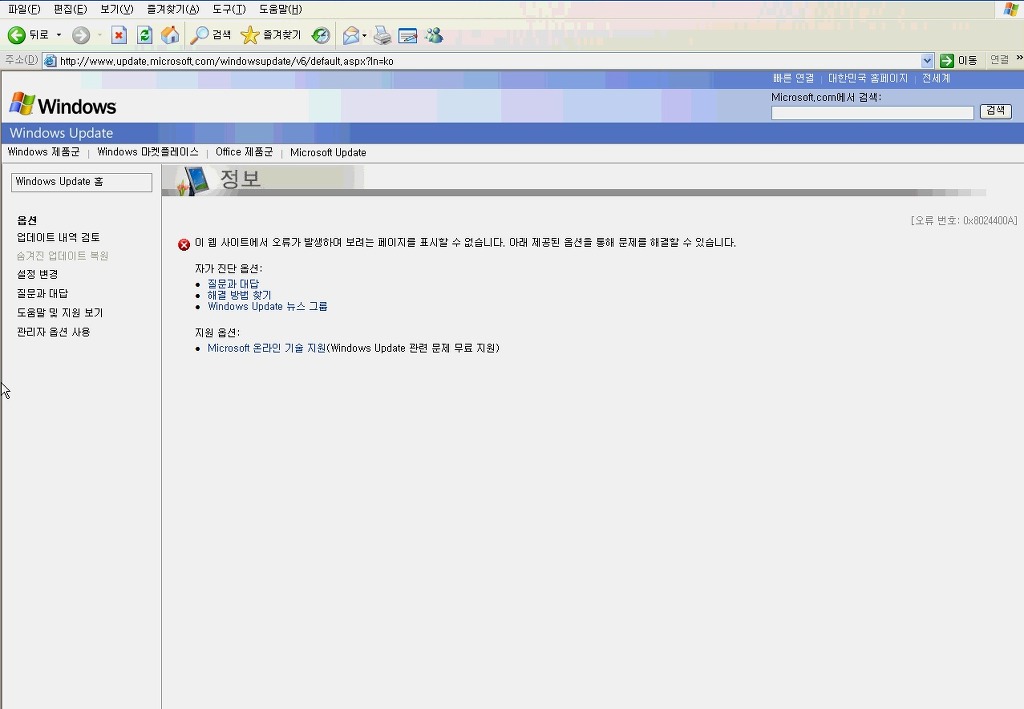
Task: Click the page icon left of the URL
Action: [50, 61]
